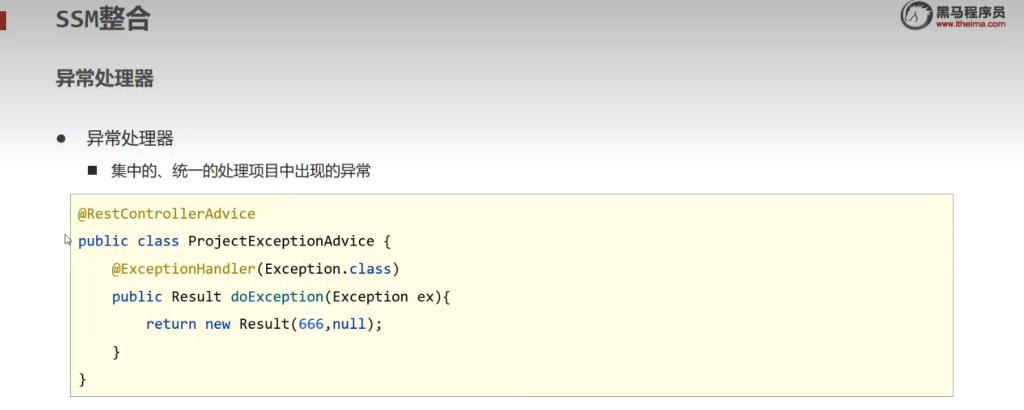Select the doException method name
This screenshot has height=410, width=1024.
[262, 297]
